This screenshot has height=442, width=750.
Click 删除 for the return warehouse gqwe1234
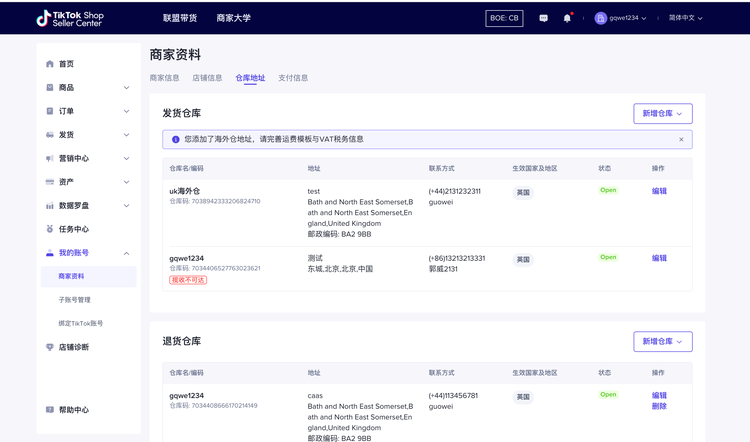pyautogui.click(x=659, y=406)
